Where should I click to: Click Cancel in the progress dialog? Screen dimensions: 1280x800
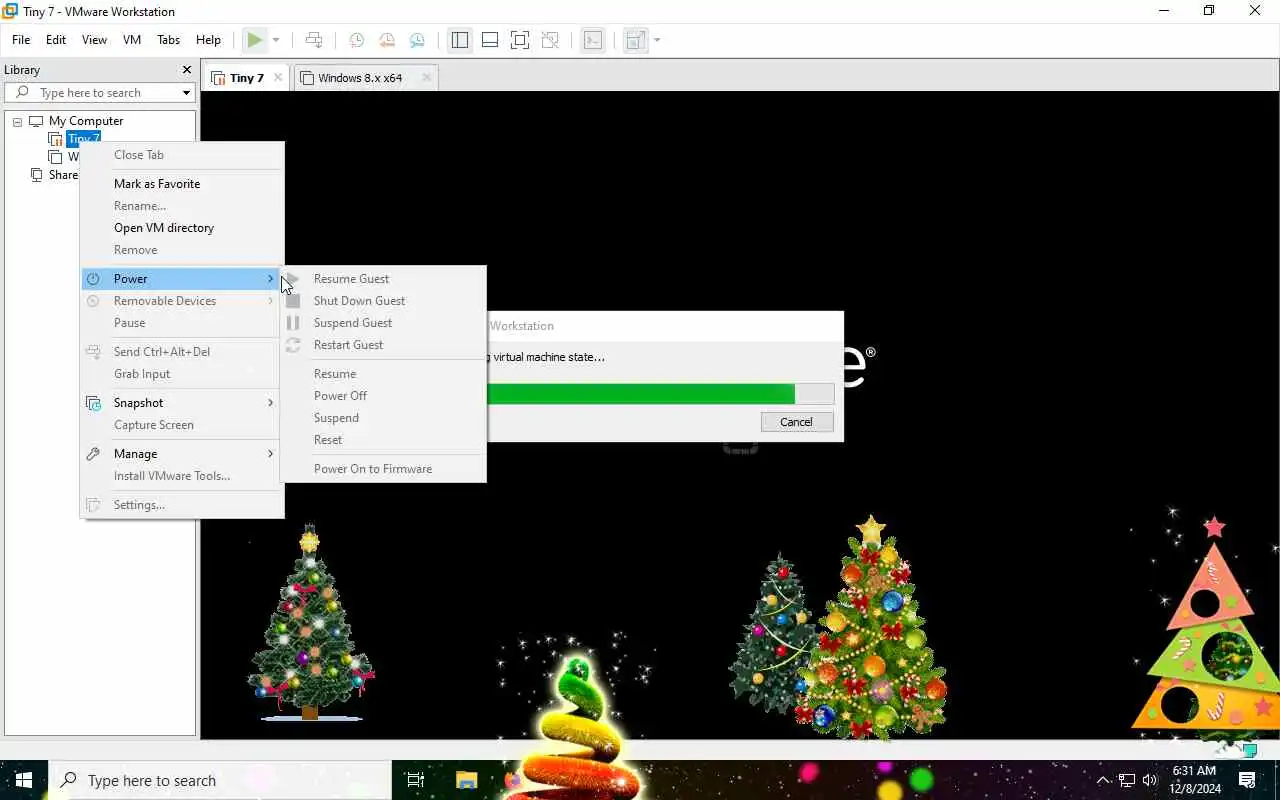[x=796, y=422]
